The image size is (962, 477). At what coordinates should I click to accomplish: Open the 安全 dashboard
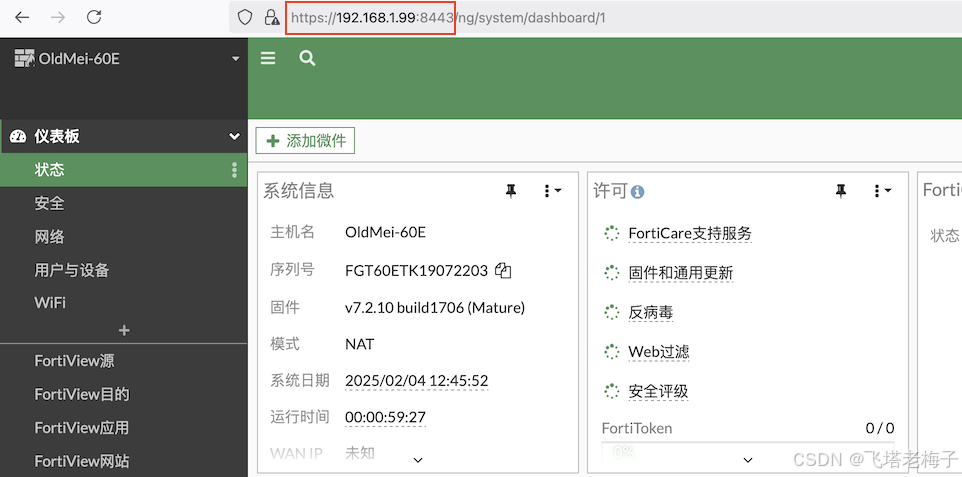49,203
